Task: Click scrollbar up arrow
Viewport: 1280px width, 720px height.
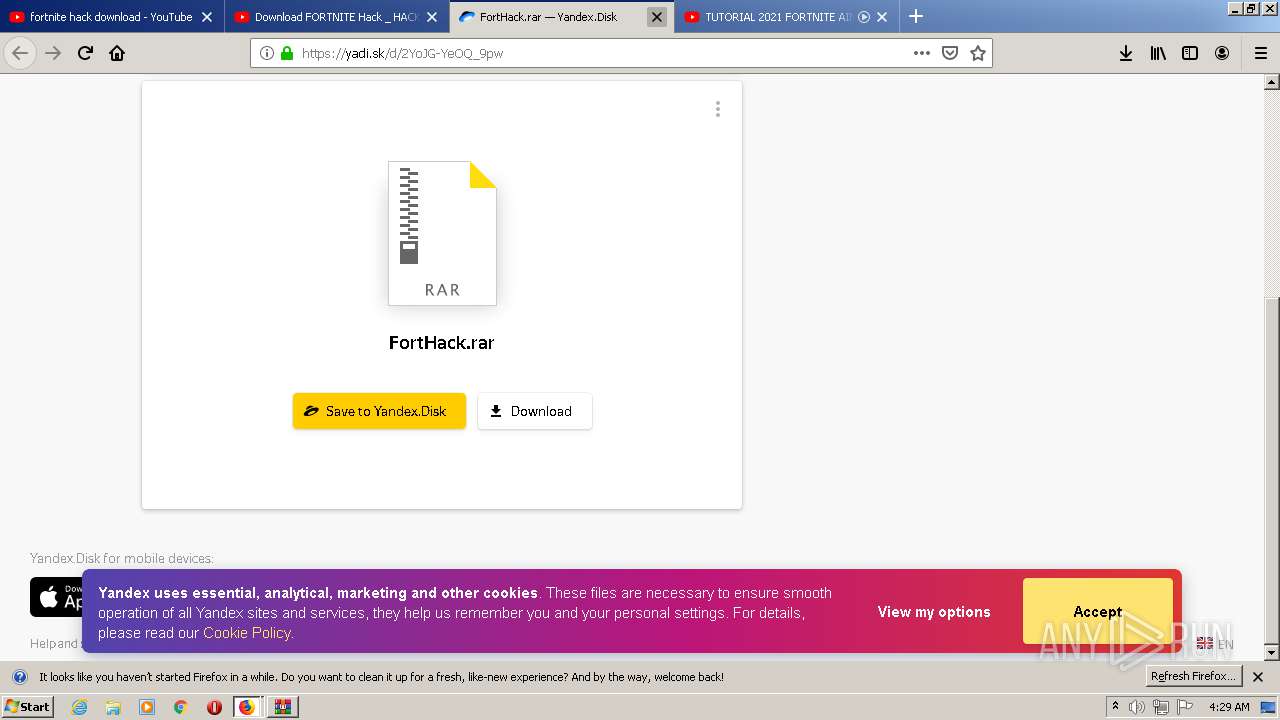Action: click(1272, 82)
